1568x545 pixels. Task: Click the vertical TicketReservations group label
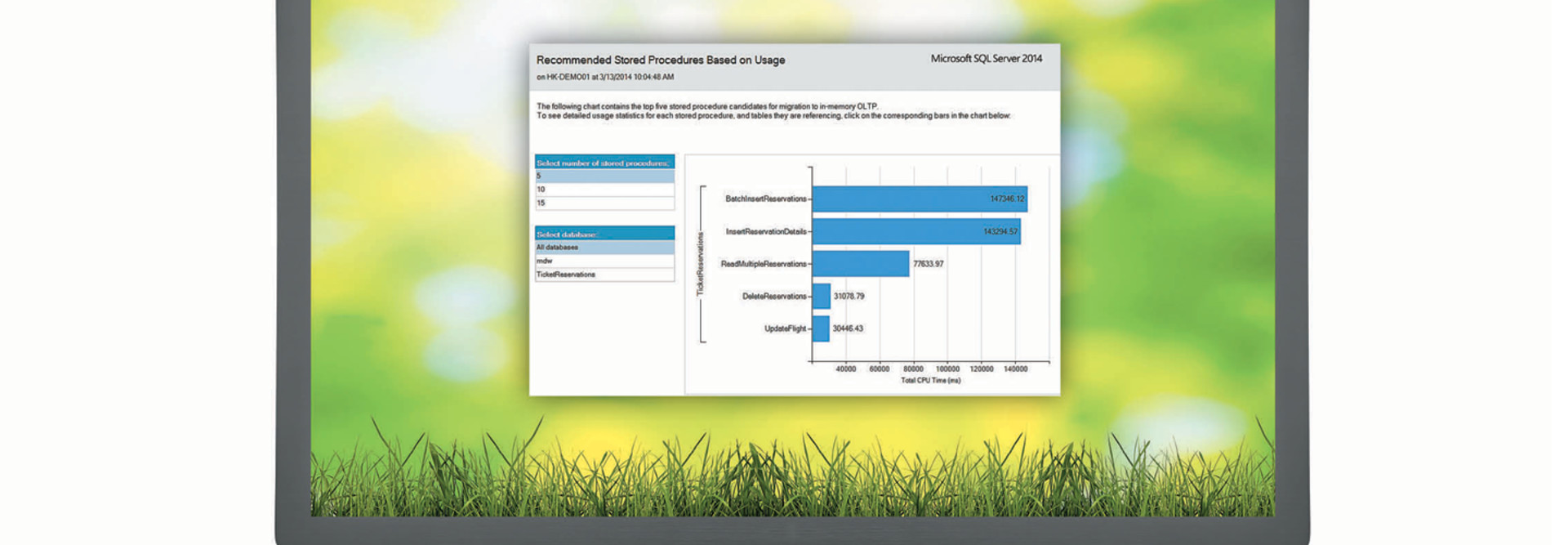(x=700, y=264)
